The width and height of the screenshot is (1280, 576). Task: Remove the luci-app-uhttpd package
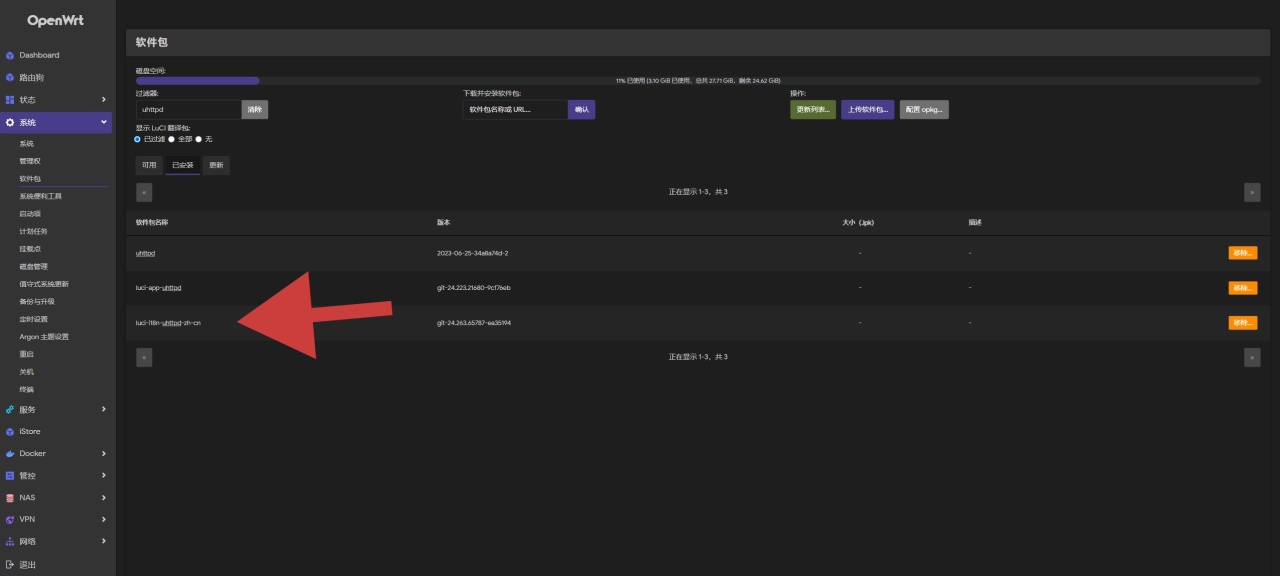click(1243, 288)
